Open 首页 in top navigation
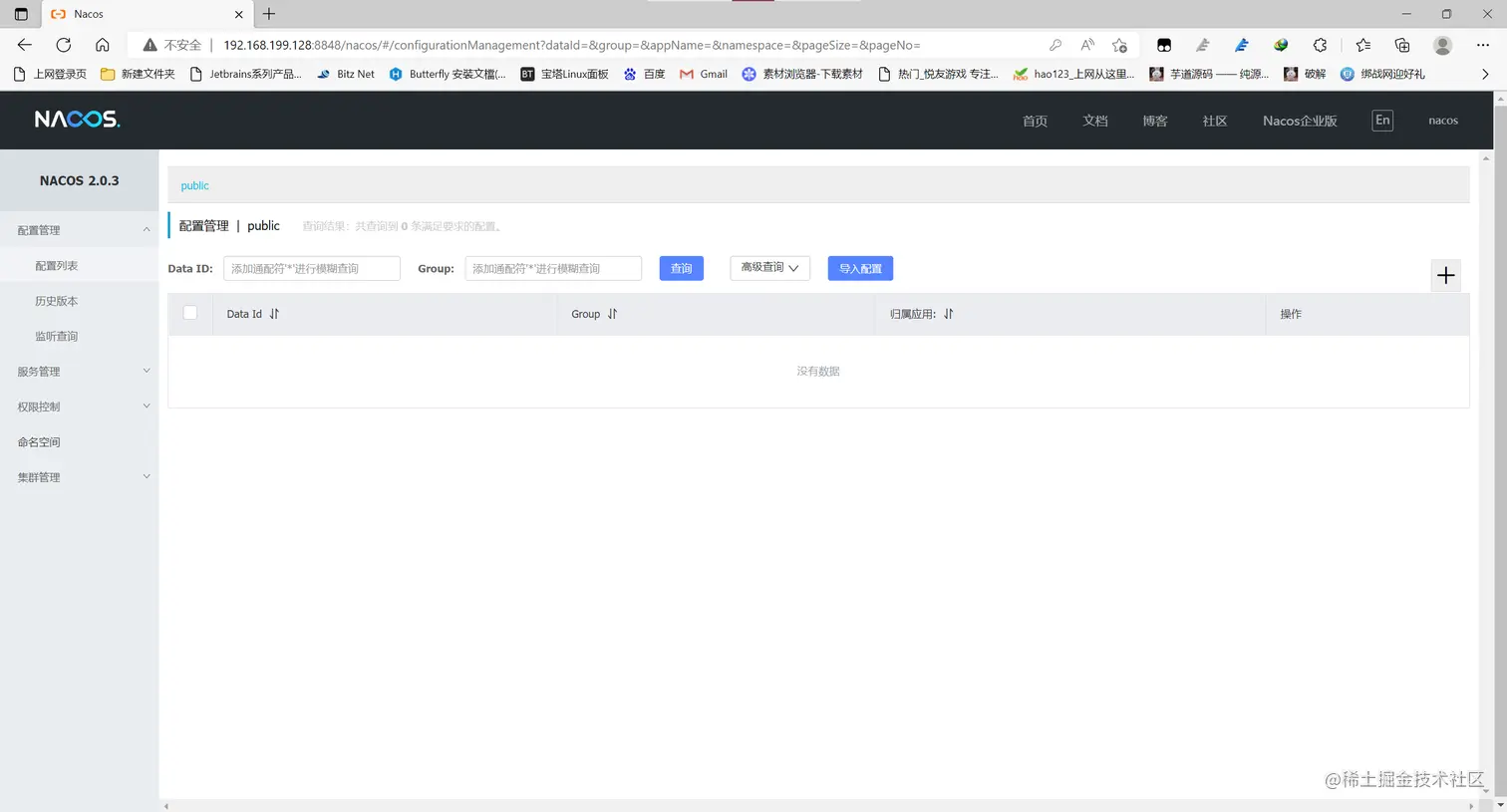1507x812 pixels. click(x=1035, y=121)
